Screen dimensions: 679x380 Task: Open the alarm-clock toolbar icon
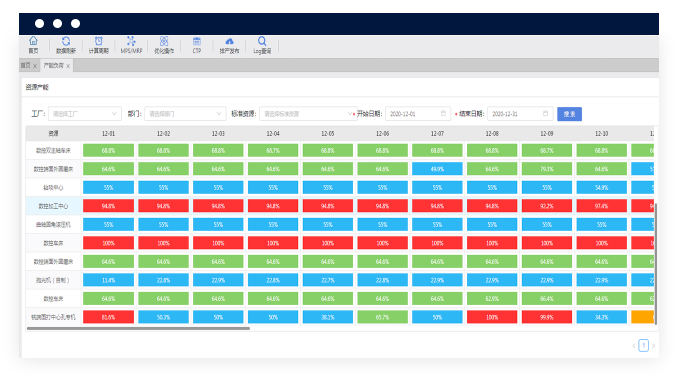tap(99, 41)
